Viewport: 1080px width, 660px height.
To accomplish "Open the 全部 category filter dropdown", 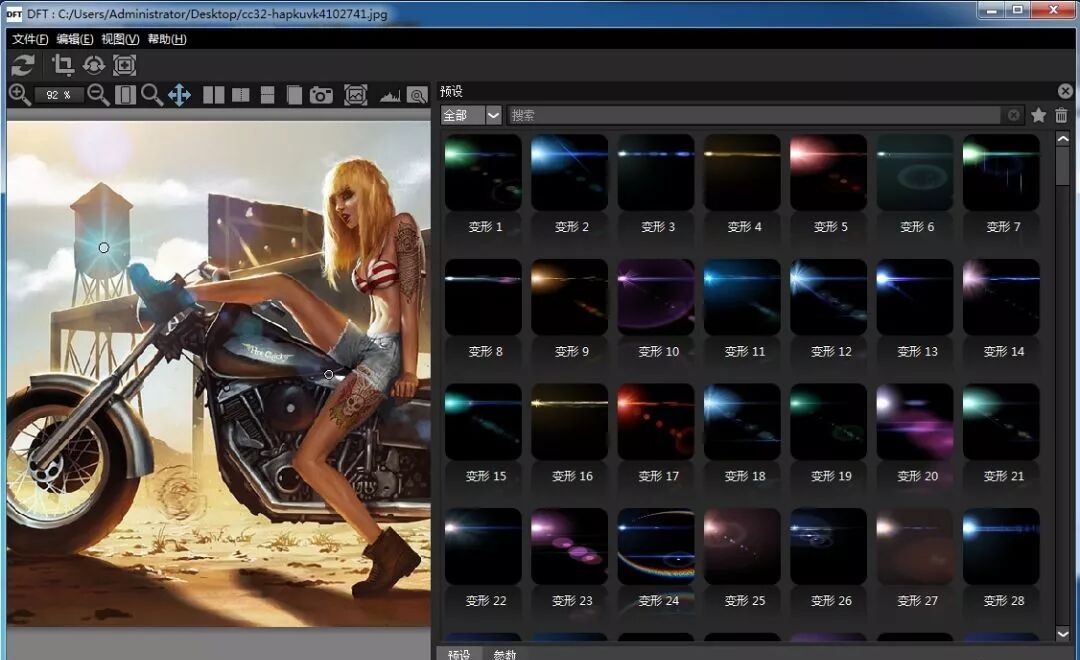I will click(x=470, y=114).
